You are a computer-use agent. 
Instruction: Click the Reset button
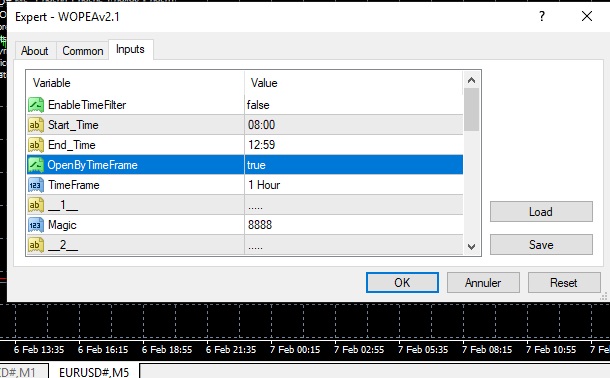pyautogui.click(x=564, y=283)
